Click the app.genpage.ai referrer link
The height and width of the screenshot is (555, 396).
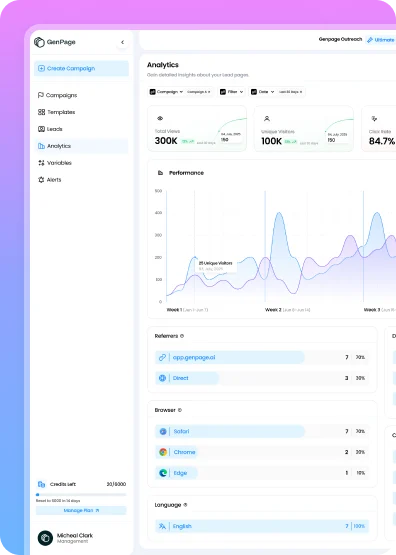(x=194, y=357)
